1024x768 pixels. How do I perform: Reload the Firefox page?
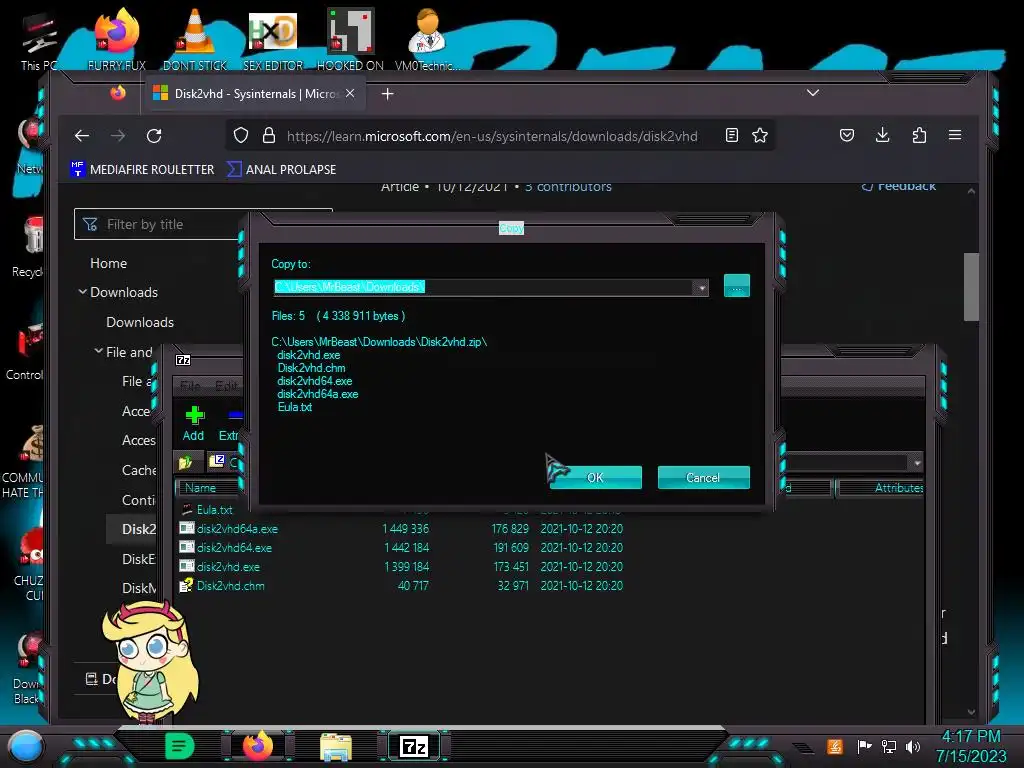click(154, 135)
